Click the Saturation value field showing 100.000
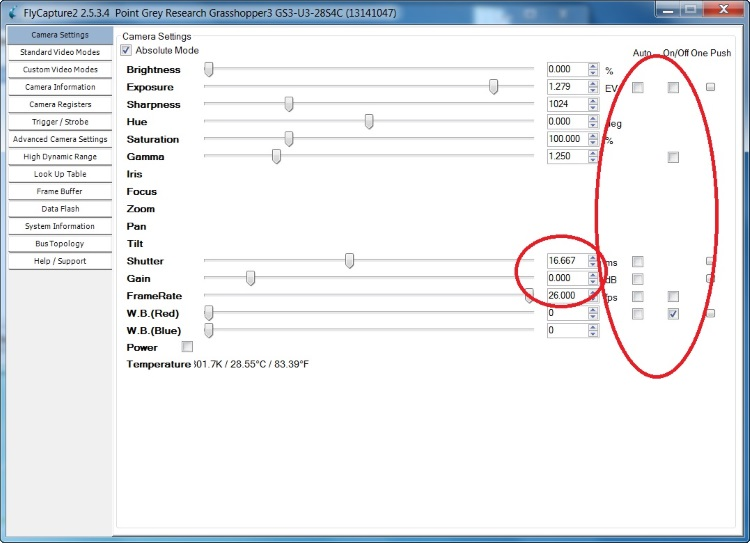The width and height of the screenshot is (750, 543). [567, 139]
